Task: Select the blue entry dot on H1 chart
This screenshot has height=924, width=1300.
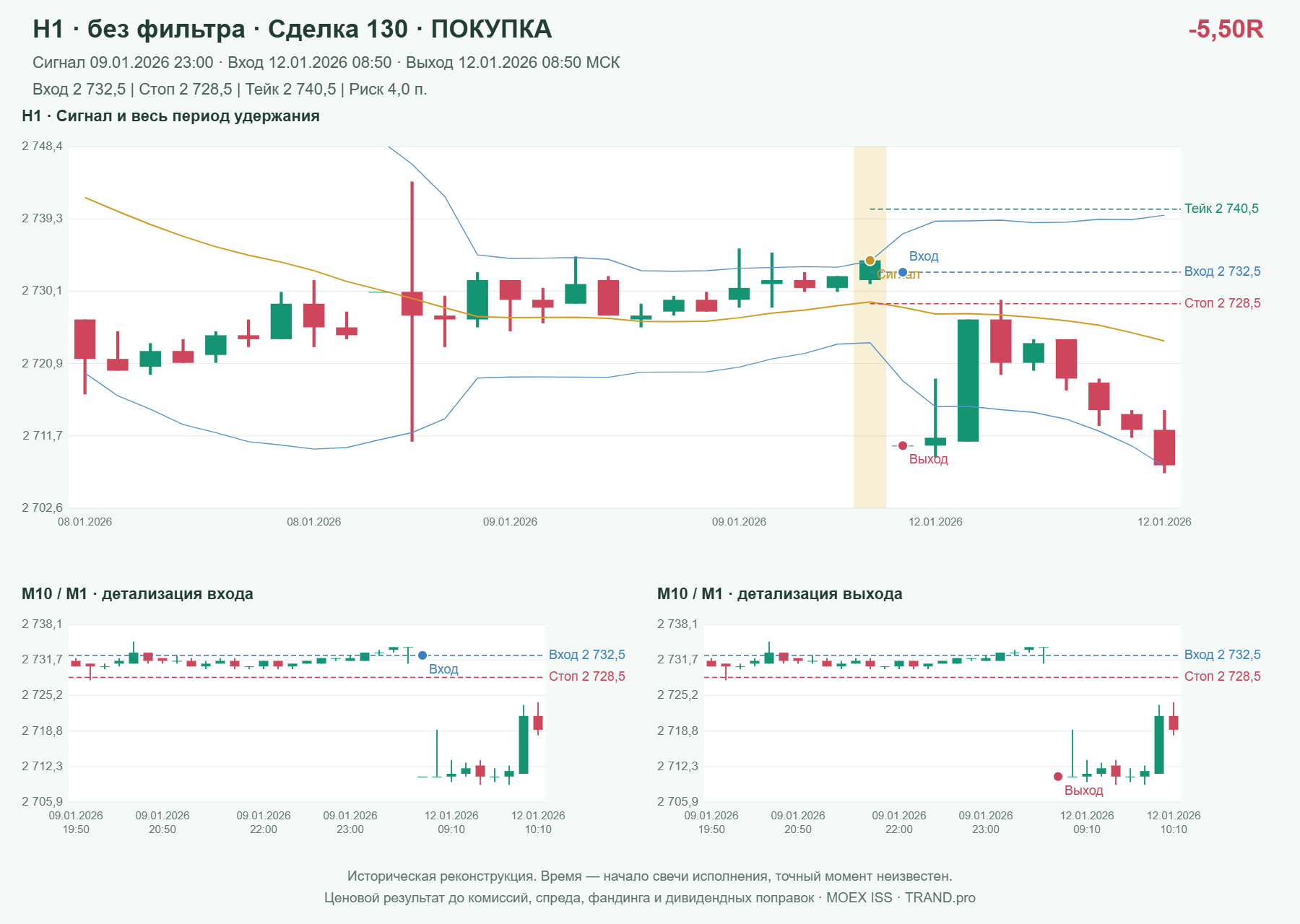Action: [x=903, y=272]
